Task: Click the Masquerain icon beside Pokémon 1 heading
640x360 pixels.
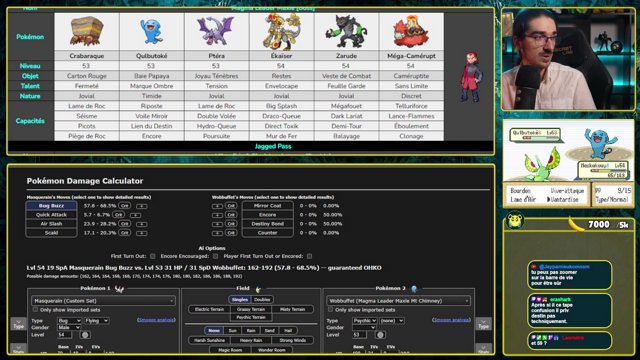Action: (119, 289)
